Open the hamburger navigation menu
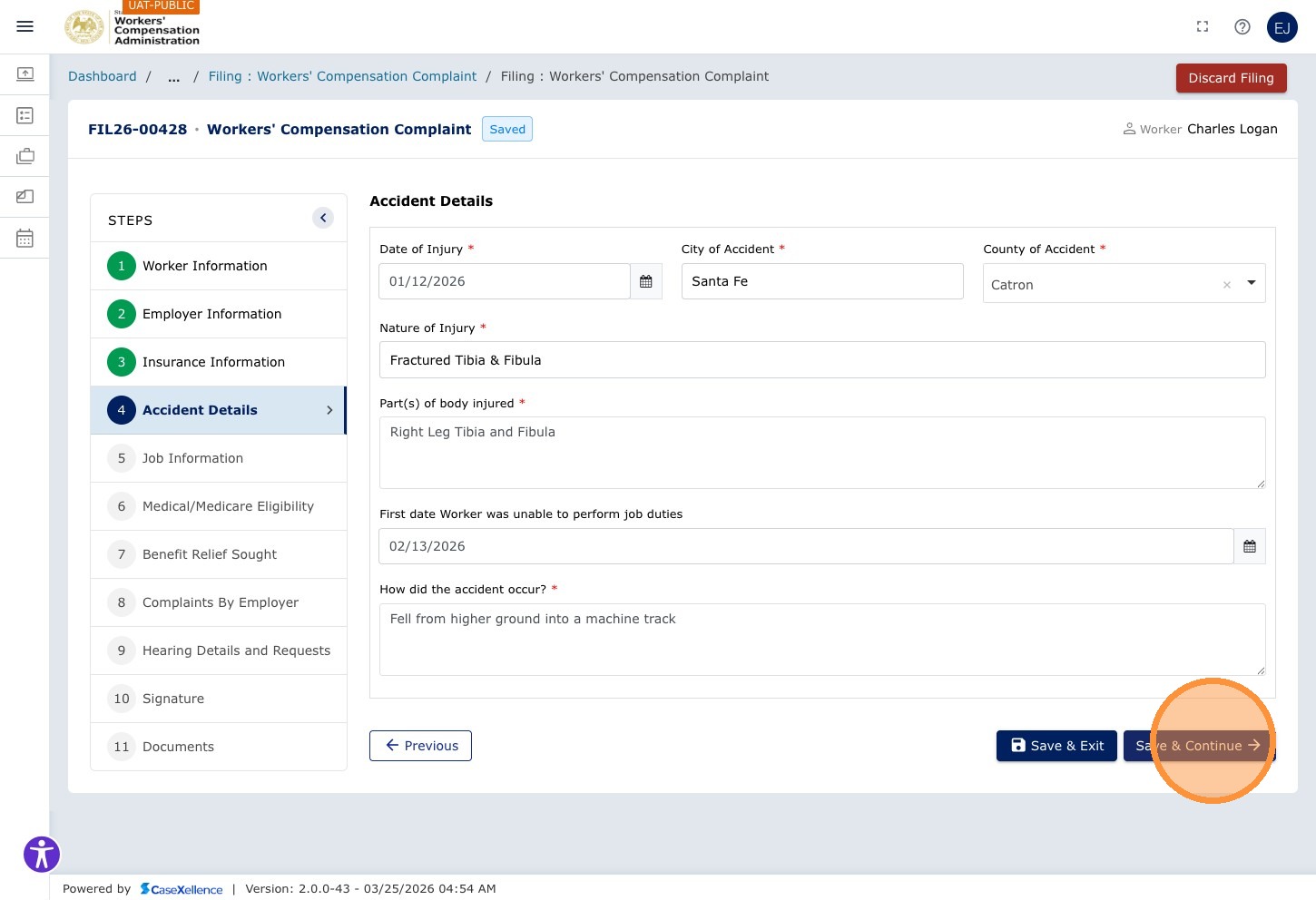The height and width of the screenshot is (900, 1316). 25,26
